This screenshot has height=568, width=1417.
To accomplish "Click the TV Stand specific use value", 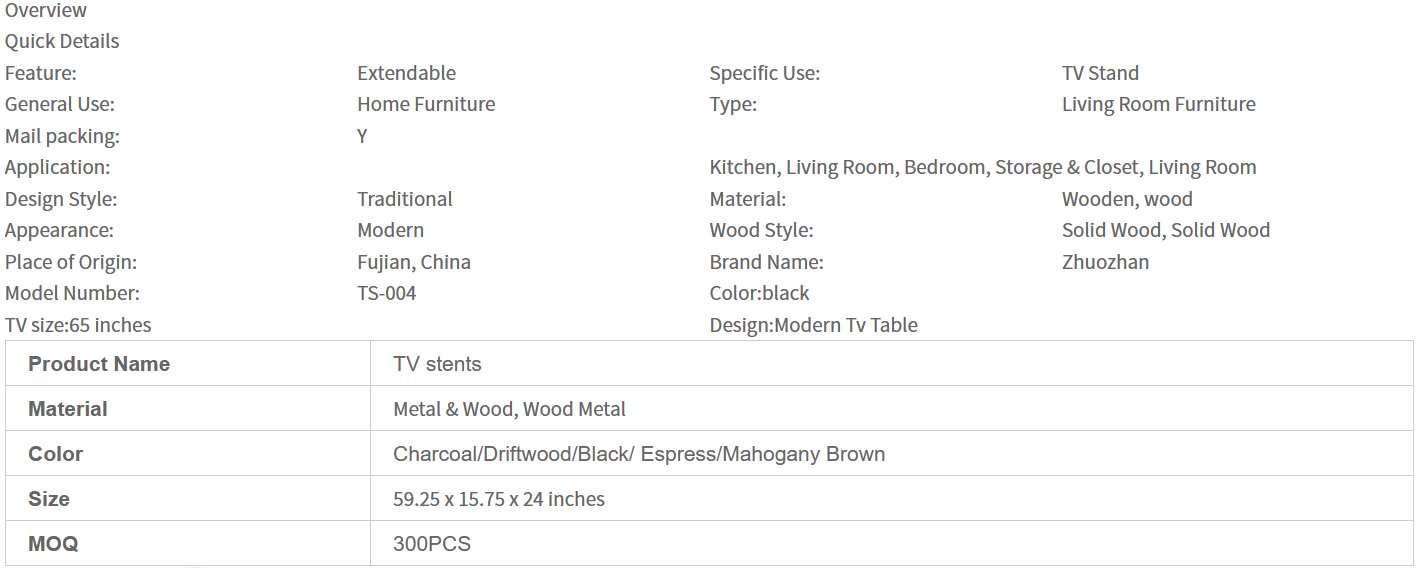I will pos(1100,73).
